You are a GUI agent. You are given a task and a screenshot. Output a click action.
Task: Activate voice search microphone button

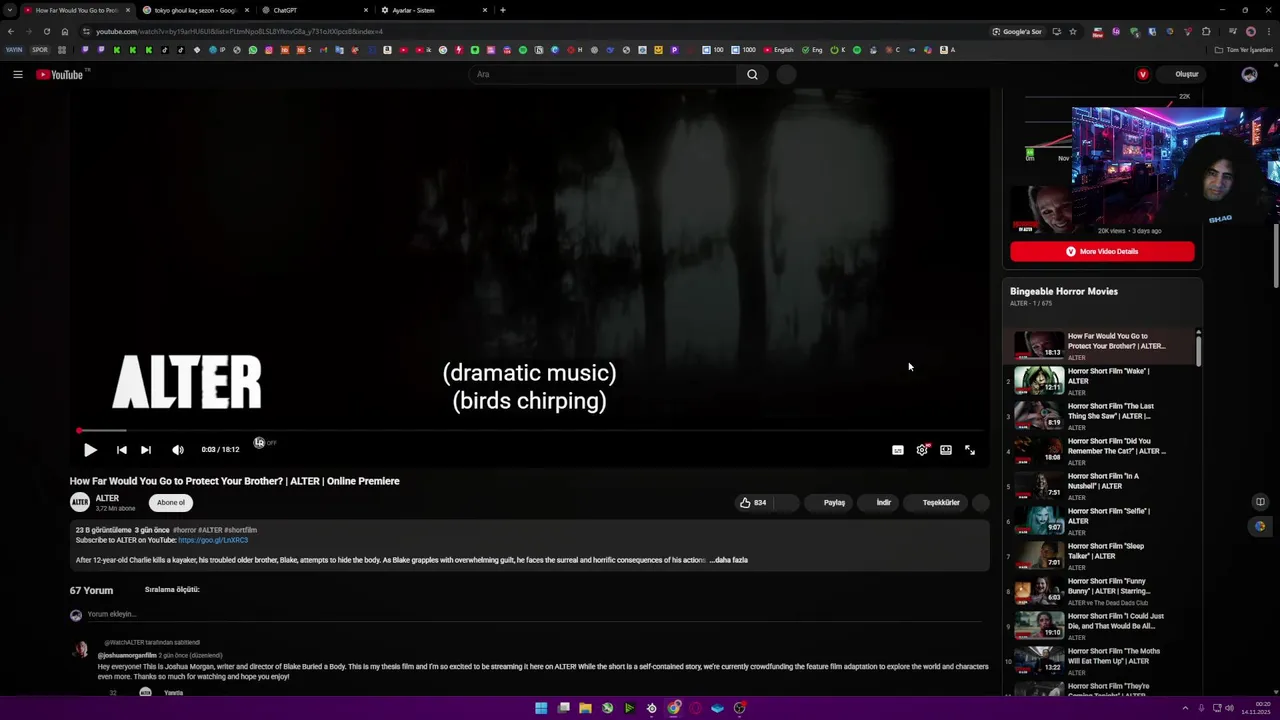(786, 74)
